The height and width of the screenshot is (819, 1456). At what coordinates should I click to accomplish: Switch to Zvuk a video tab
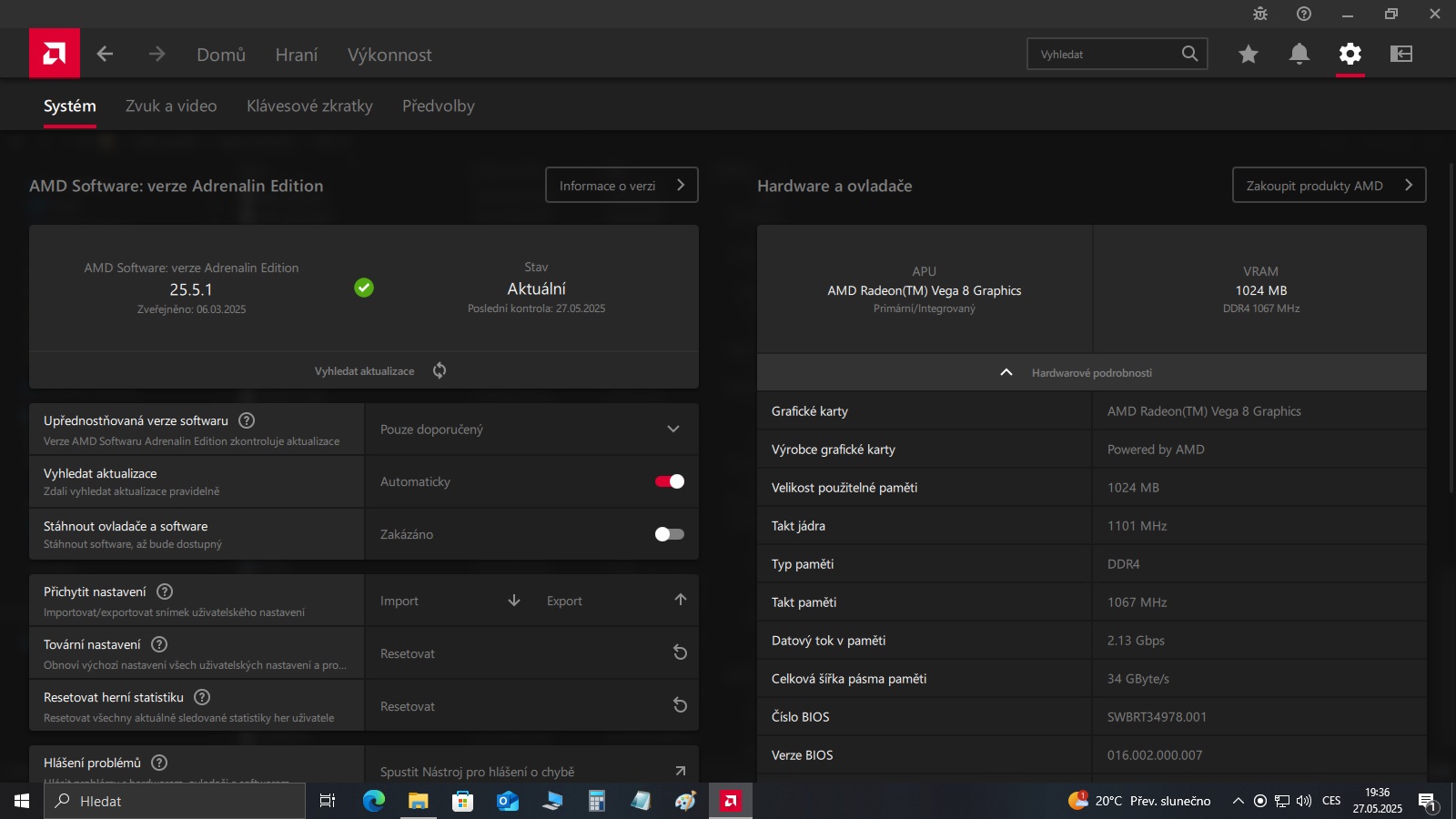[171, 106]
